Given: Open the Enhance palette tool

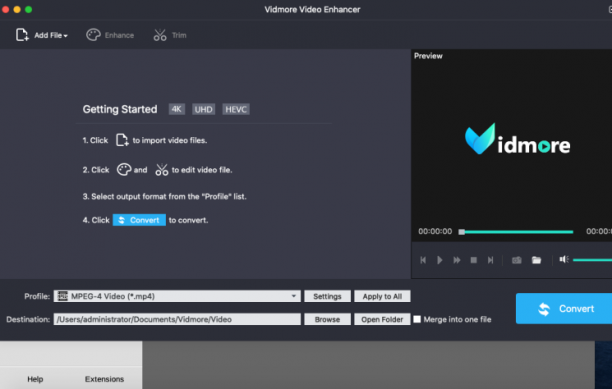Looking at the screenshot, I should tap(110, 35).
